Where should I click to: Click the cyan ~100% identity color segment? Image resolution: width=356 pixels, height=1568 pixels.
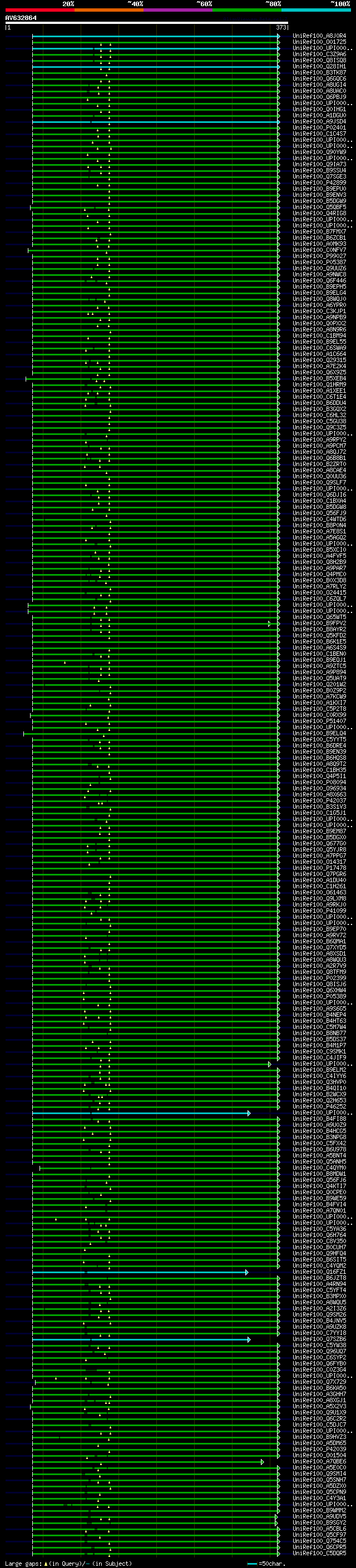pyautogui.click(x=316, y=10)
